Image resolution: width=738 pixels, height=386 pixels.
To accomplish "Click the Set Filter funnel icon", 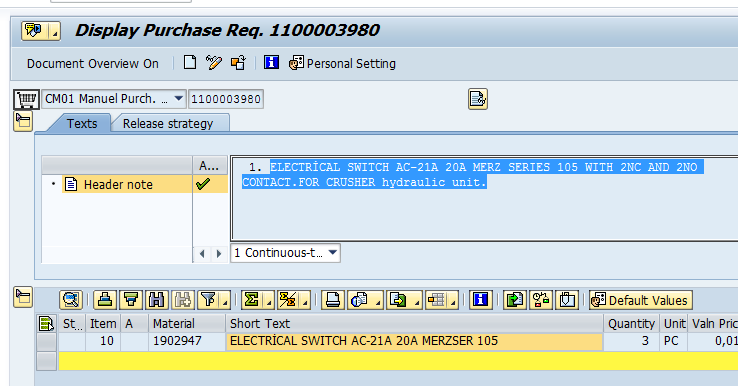I will click(x=208, y=300).
